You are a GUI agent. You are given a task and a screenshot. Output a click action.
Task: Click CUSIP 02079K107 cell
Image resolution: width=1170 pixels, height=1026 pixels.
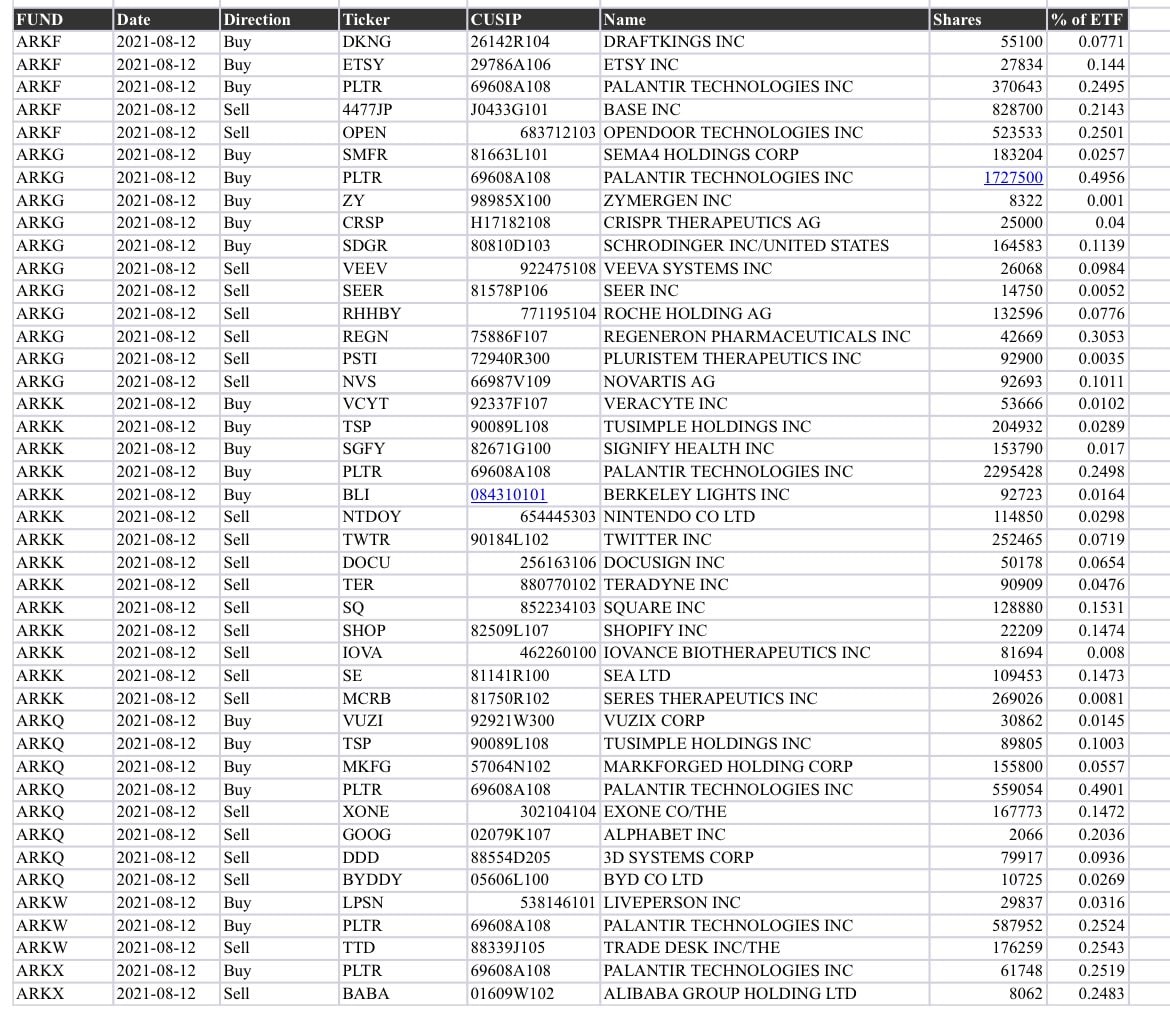tap(534, 834)
